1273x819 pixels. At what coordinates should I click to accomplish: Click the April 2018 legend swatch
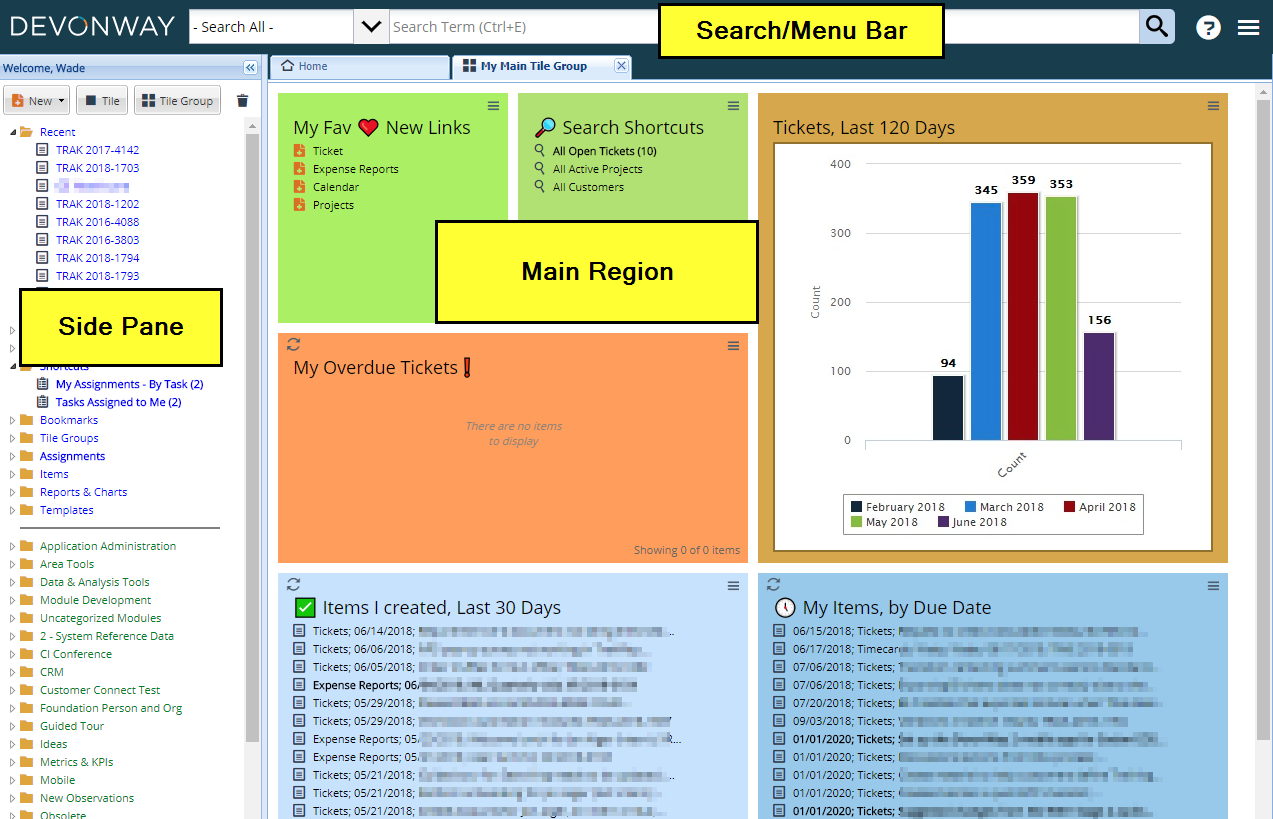tap(1069, 507)
